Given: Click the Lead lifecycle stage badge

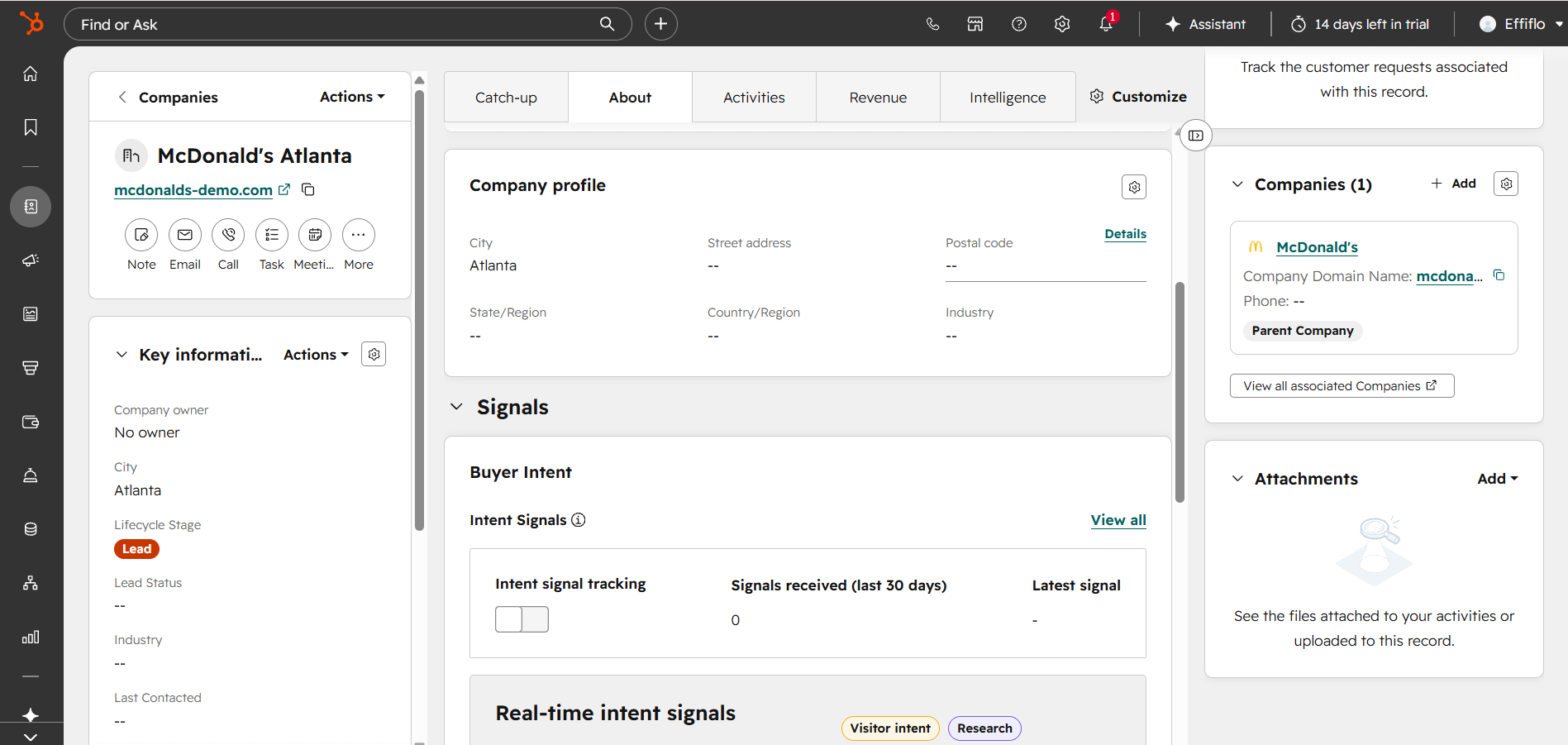Looking at the screenshot, I should tap(136, 549).
